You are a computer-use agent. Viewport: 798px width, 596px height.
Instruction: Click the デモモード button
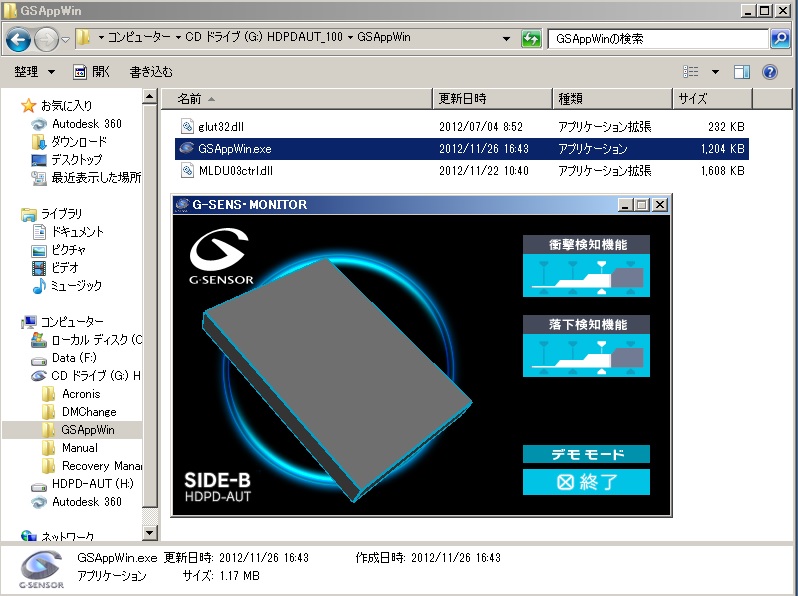click(x=586, y=454)
